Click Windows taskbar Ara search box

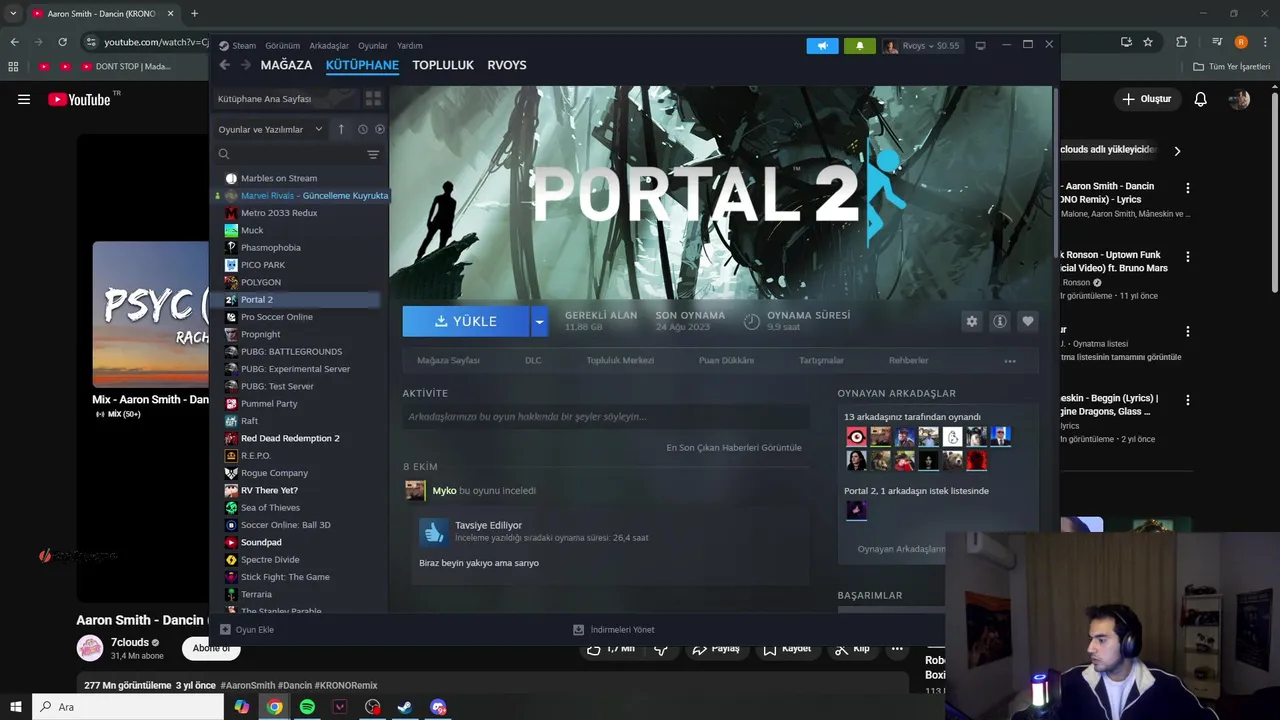128,707
